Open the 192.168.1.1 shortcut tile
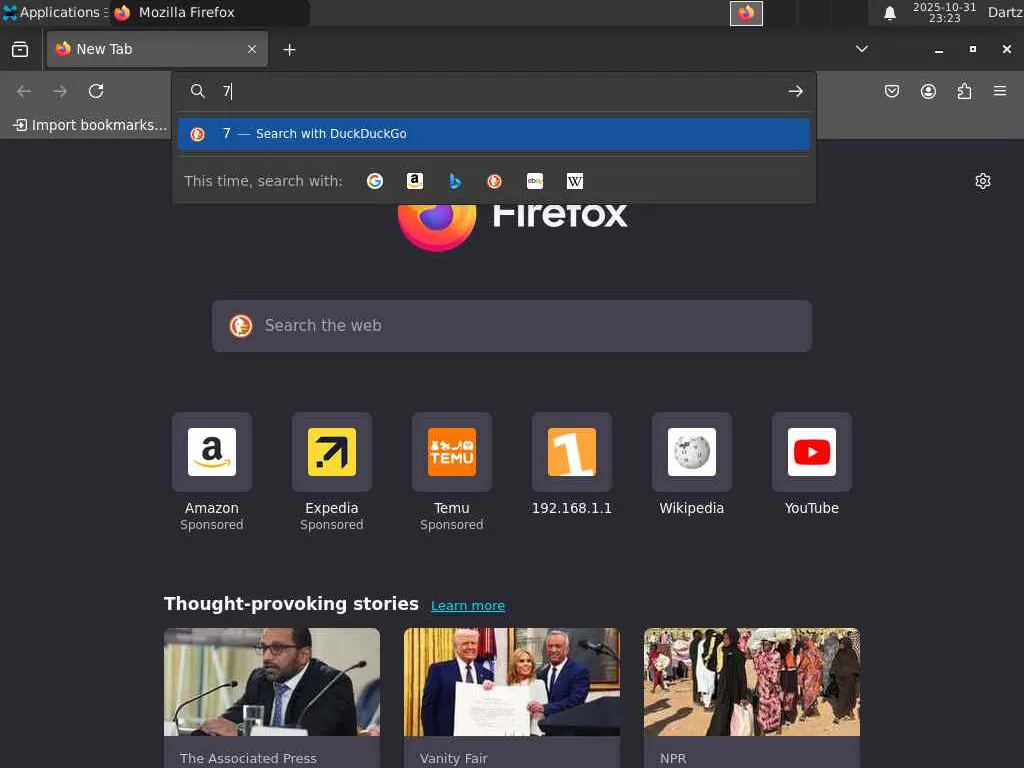This screenshot has height=768, width=1024. (571, 452)
